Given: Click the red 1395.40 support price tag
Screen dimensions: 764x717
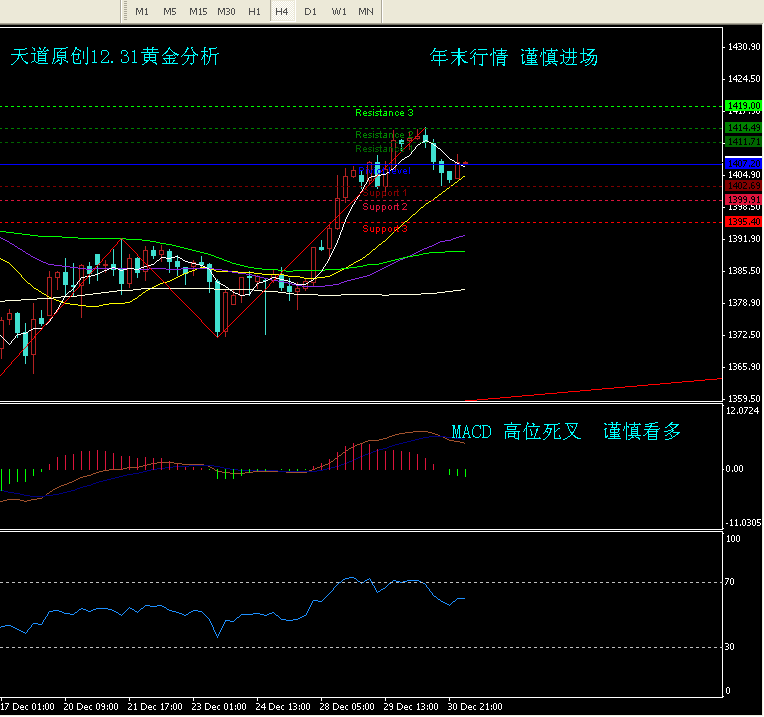Looking at the screenshot, I should 743,222.
